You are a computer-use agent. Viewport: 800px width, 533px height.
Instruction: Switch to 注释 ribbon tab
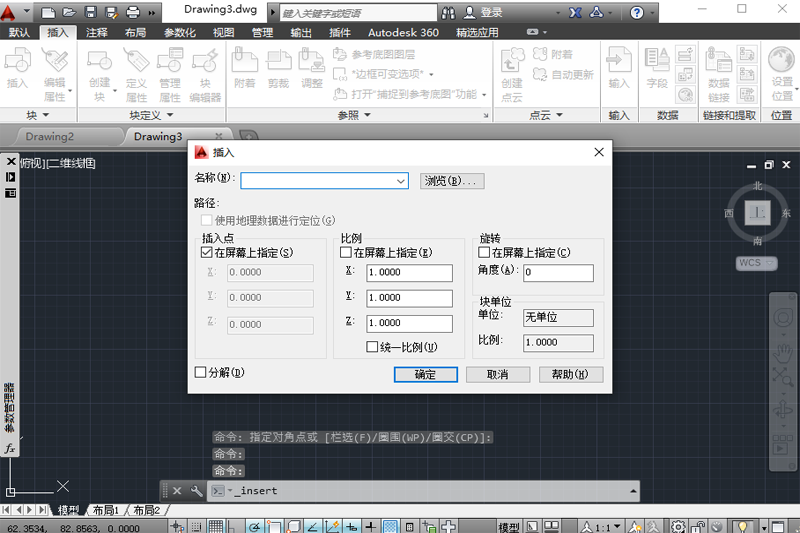click(x=97, y=33)
